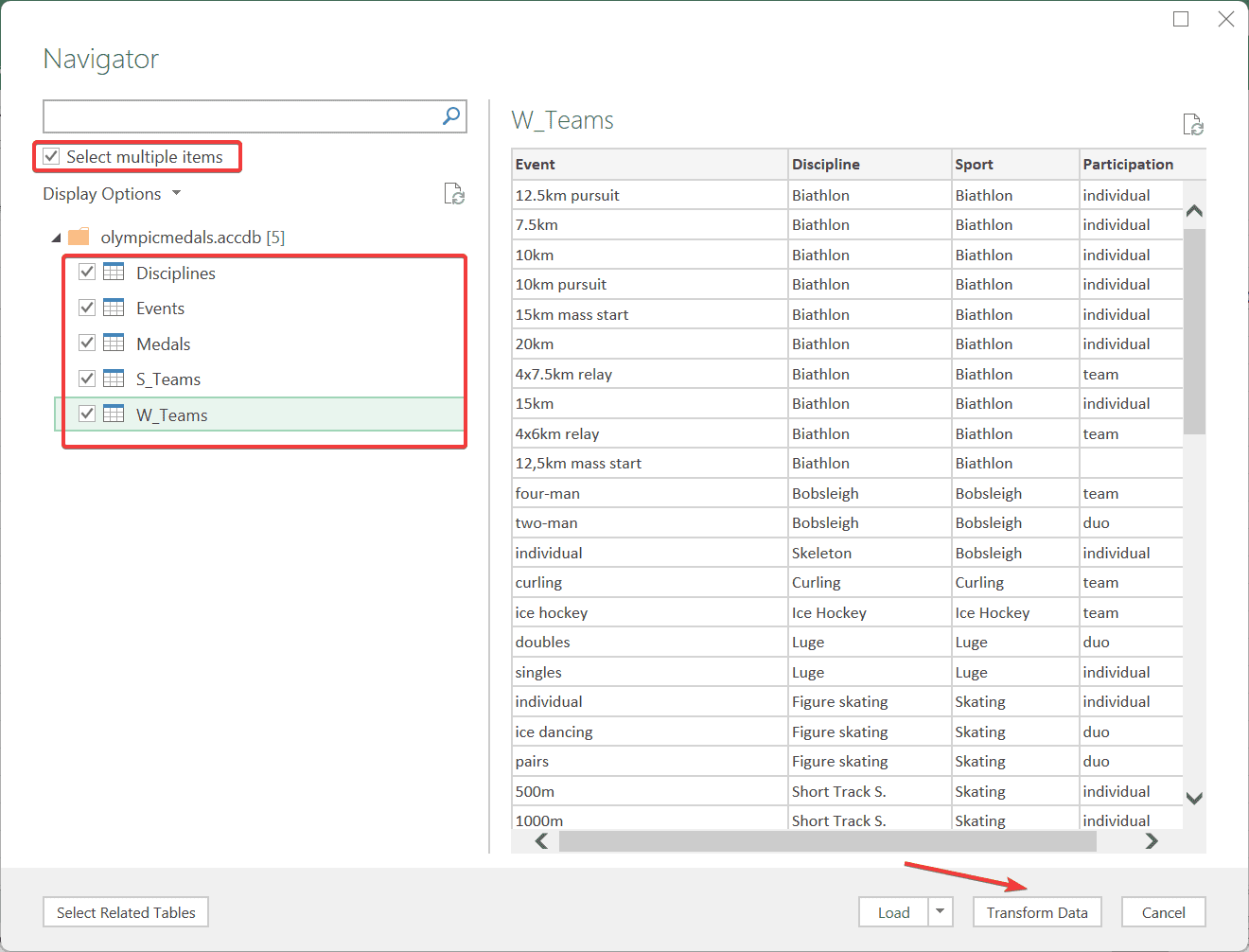The height and width of the screenshot is (952, 1249).
Task: Click the '500m' event cell
Action: (649, 791)
